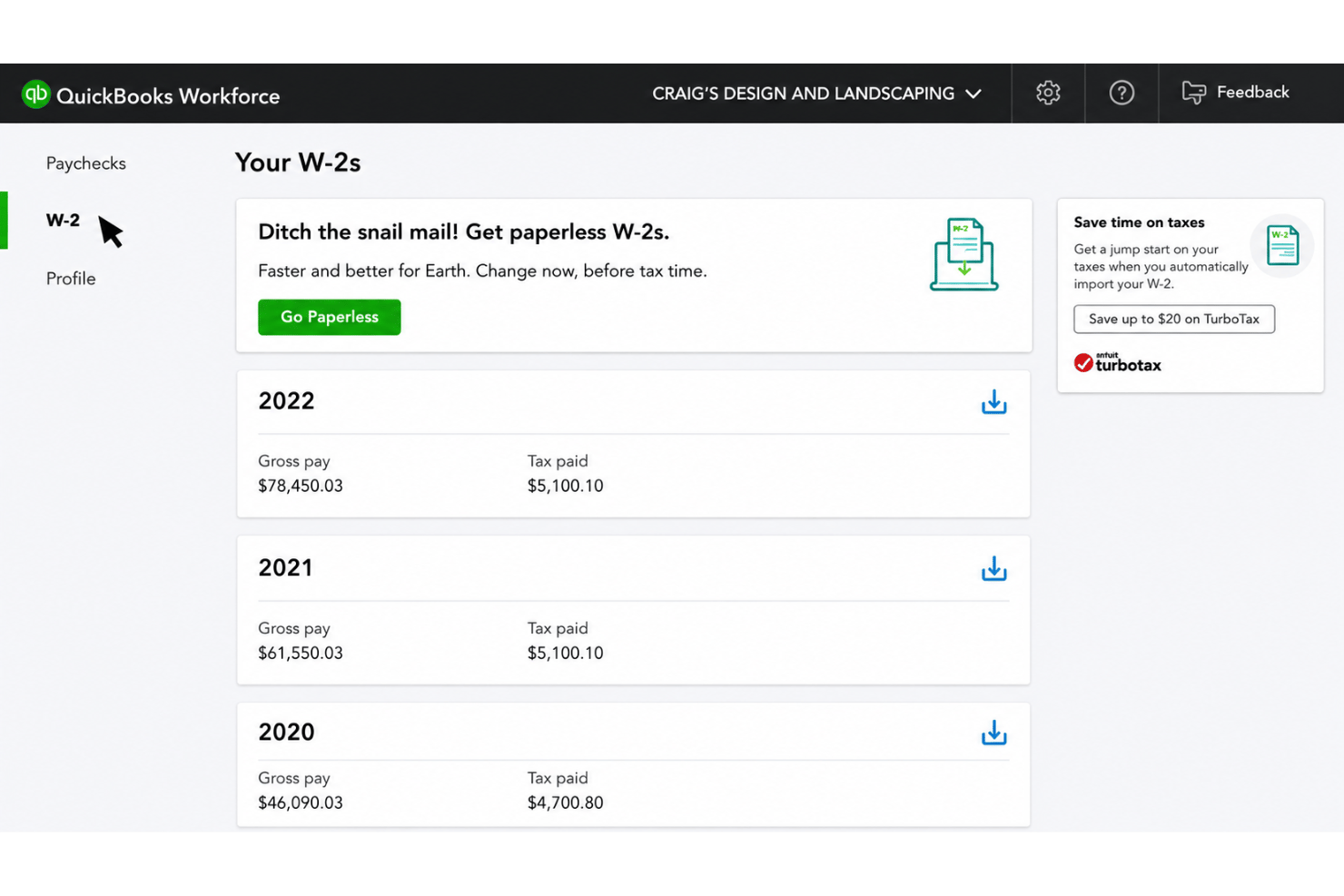Download the 2020 W-2
The image size is (1344, 896).
[x=993, y=733]
